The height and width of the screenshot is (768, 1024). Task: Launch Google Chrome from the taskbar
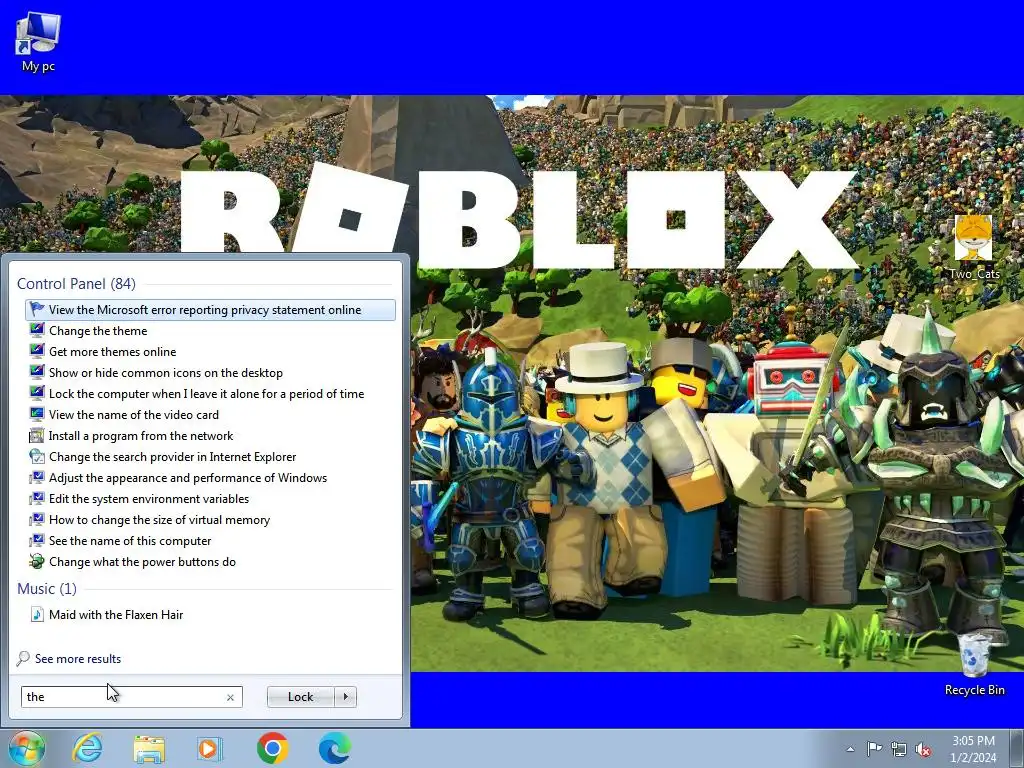pyautogui.click(x=273, y=748)
